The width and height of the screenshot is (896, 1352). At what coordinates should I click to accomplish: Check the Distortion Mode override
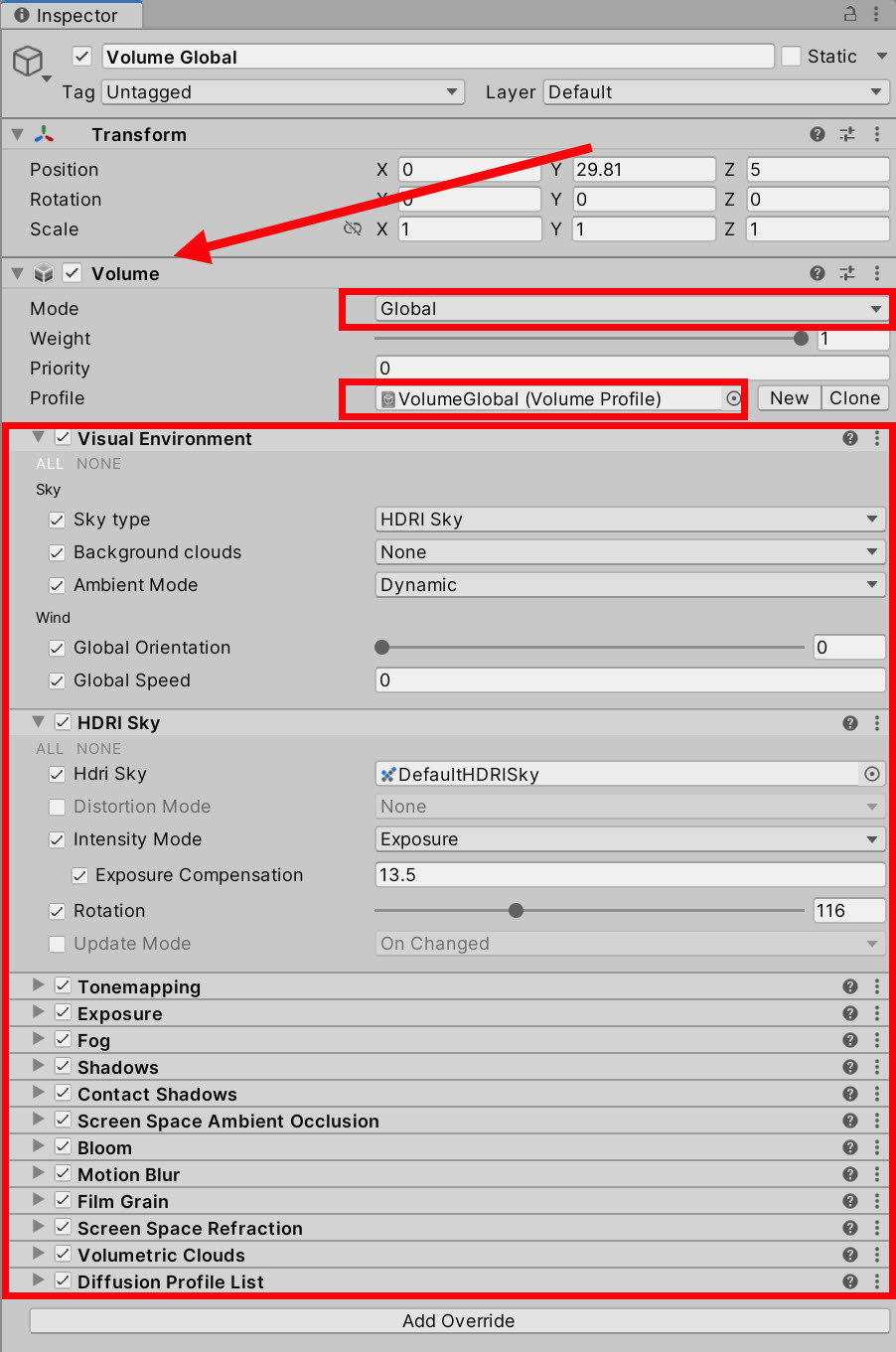[57, 807]
